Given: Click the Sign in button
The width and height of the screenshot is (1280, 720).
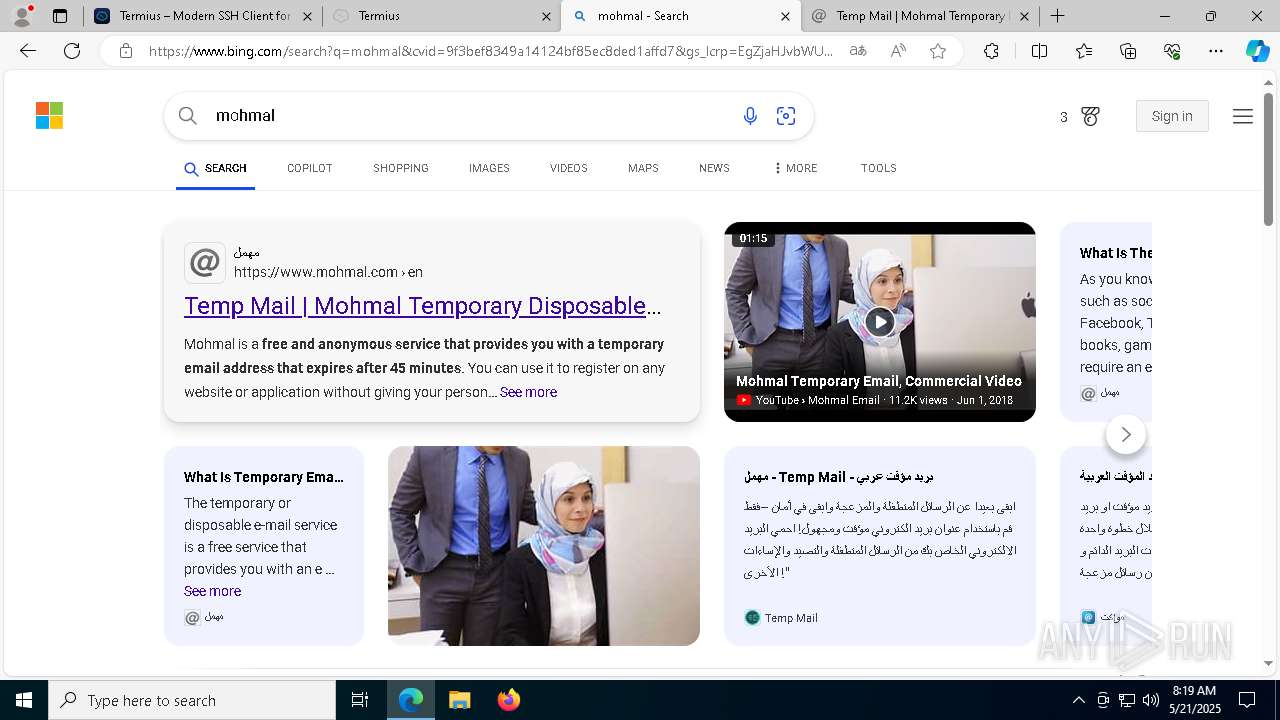Looking at the screenshot, I should (x=1172, y=116).
